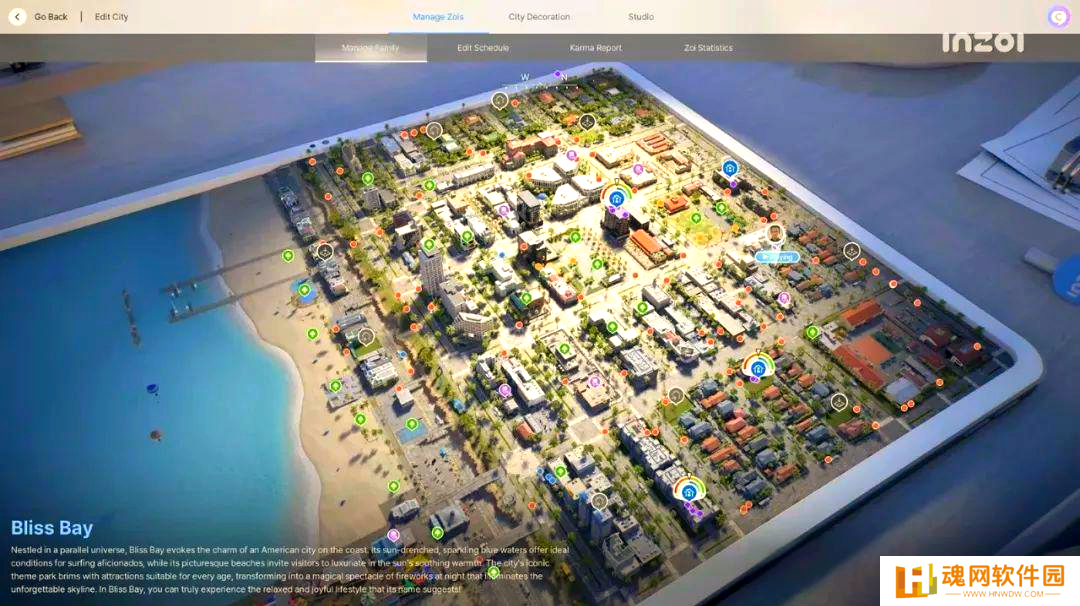The width and height of the screenshot is (1080, 606).
Task: Open the Zoi Statistics sub-tab
Action: [x=708, y=48]
